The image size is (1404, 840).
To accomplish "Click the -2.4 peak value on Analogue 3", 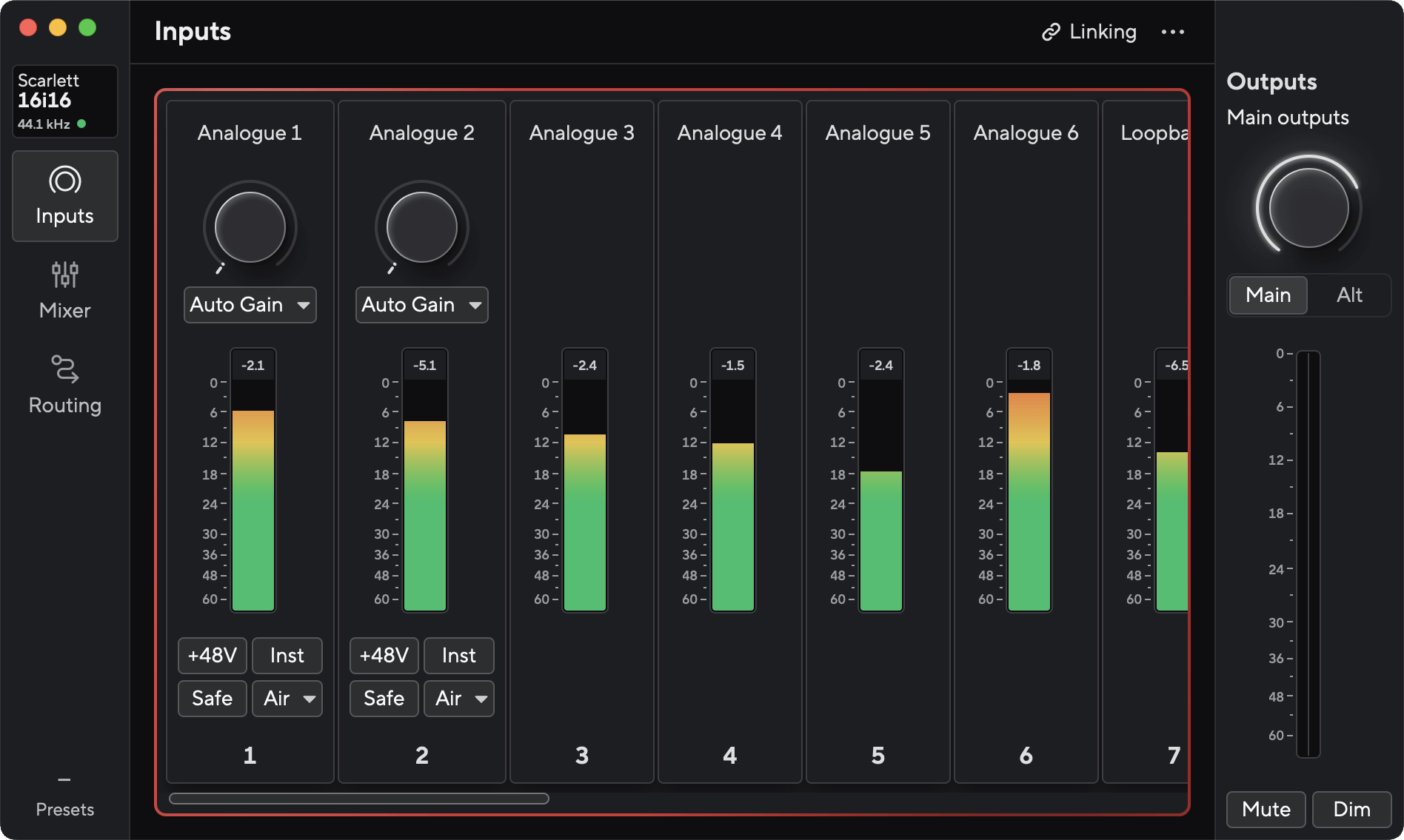I will pos(585,366).
